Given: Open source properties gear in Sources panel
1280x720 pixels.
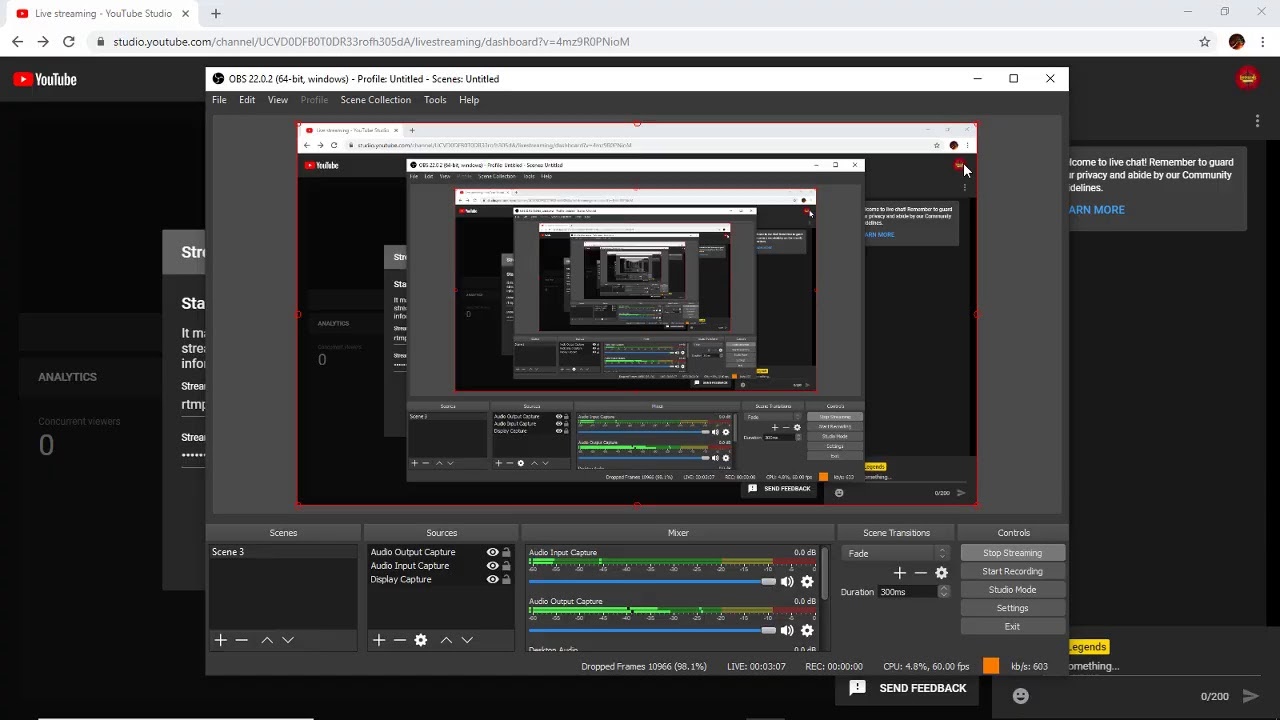Looking at the screenshot, I should [421, 640].
